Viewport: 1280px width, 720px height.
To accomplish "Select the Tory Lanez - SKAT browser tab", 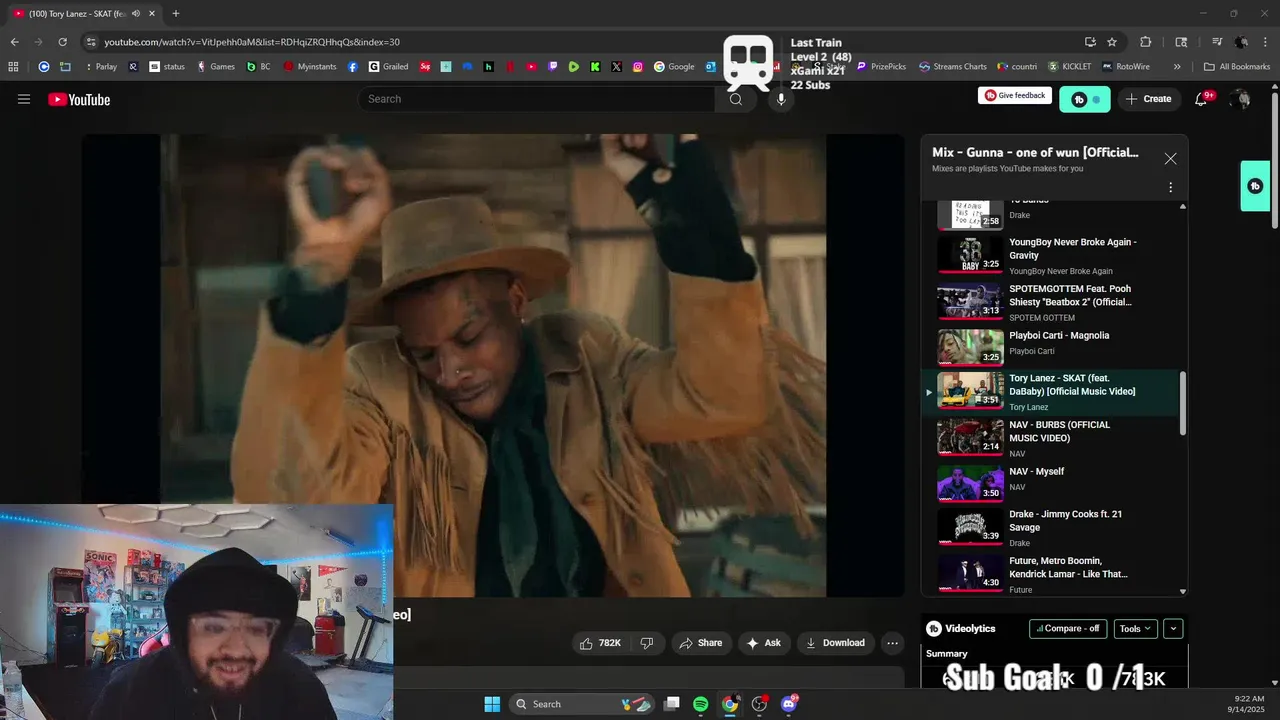I will [83, 14].
